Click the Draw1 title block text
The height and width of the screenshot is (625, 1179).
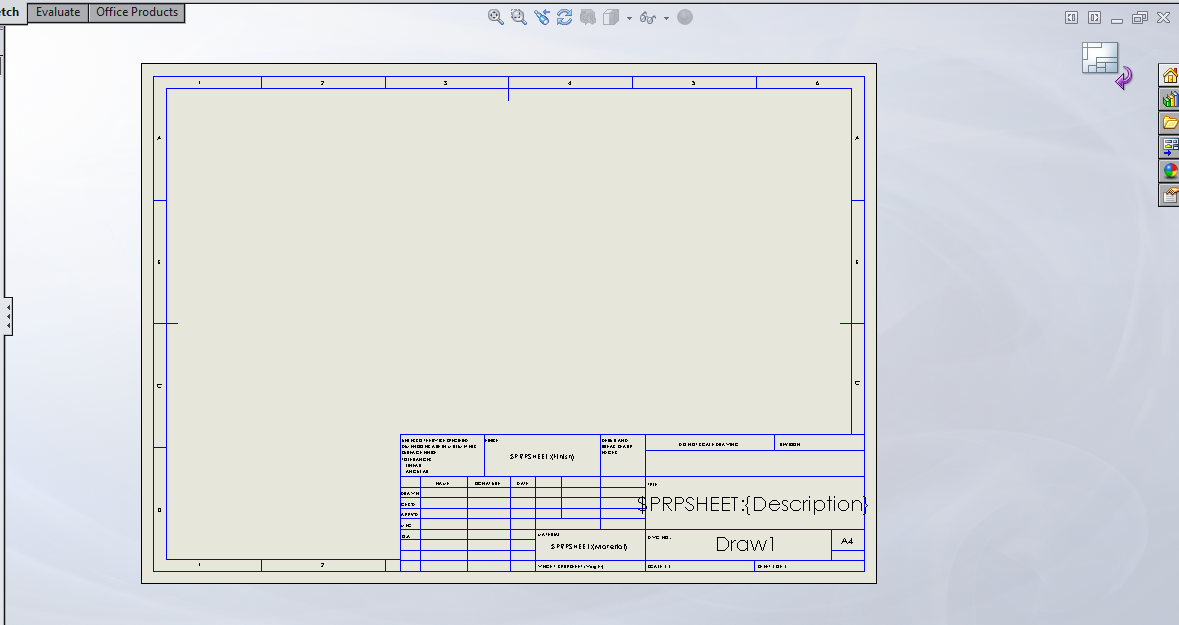click(744, 544)
